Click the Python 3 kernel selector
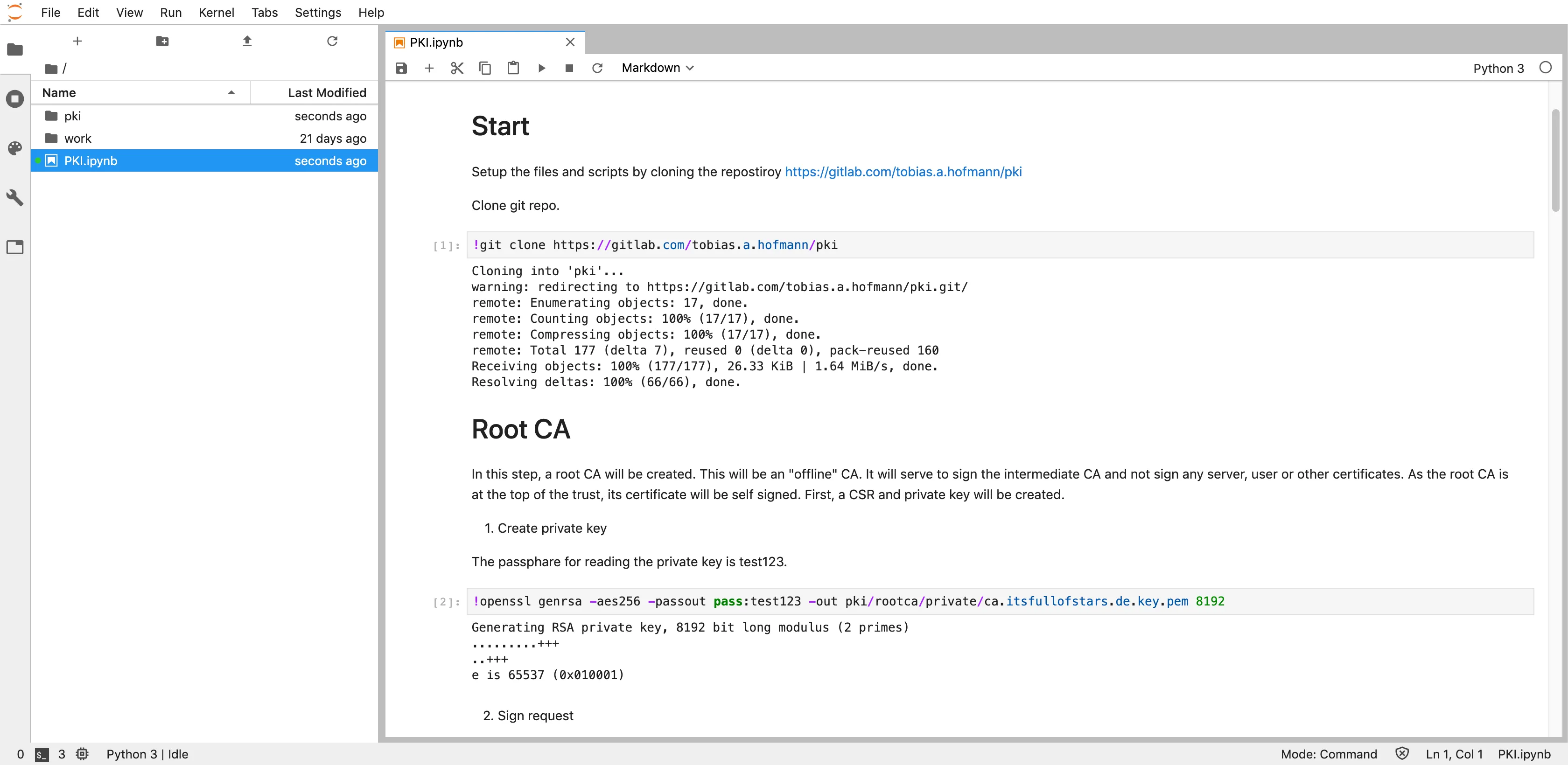 point(1498,68)
